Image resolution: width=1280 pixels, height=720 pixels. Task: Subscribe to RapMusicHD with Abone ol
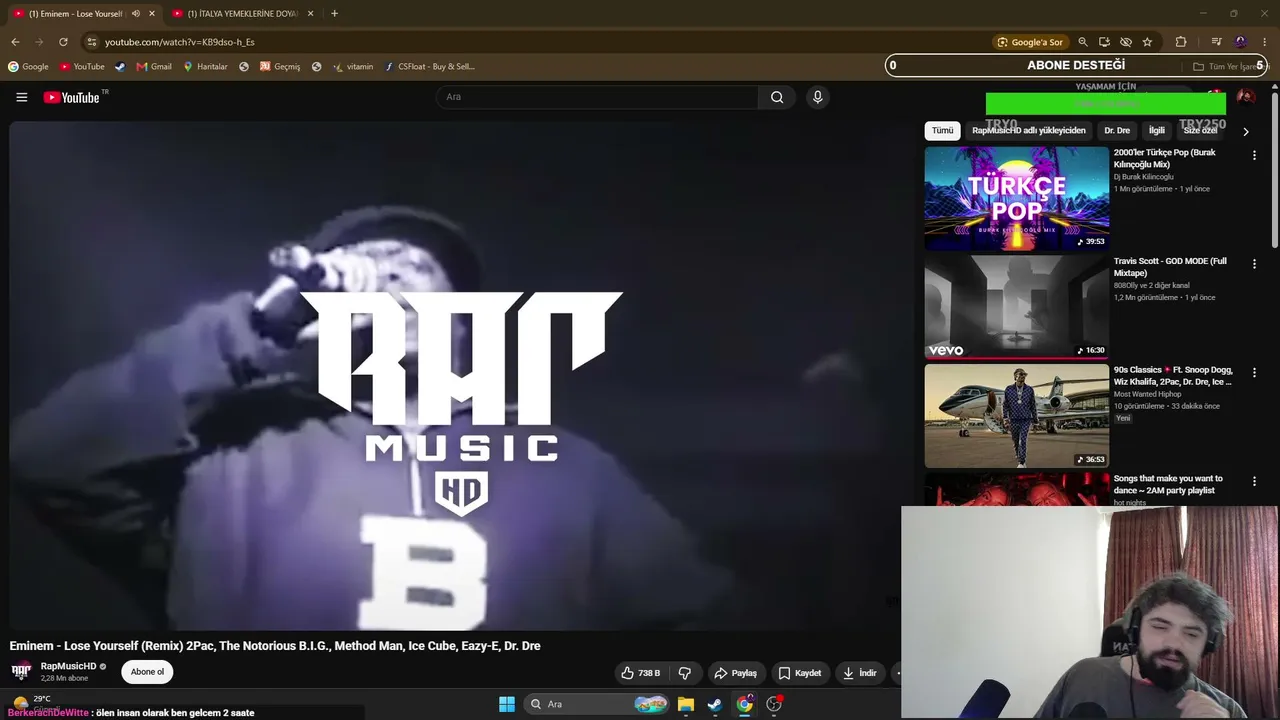pos(147,672)
